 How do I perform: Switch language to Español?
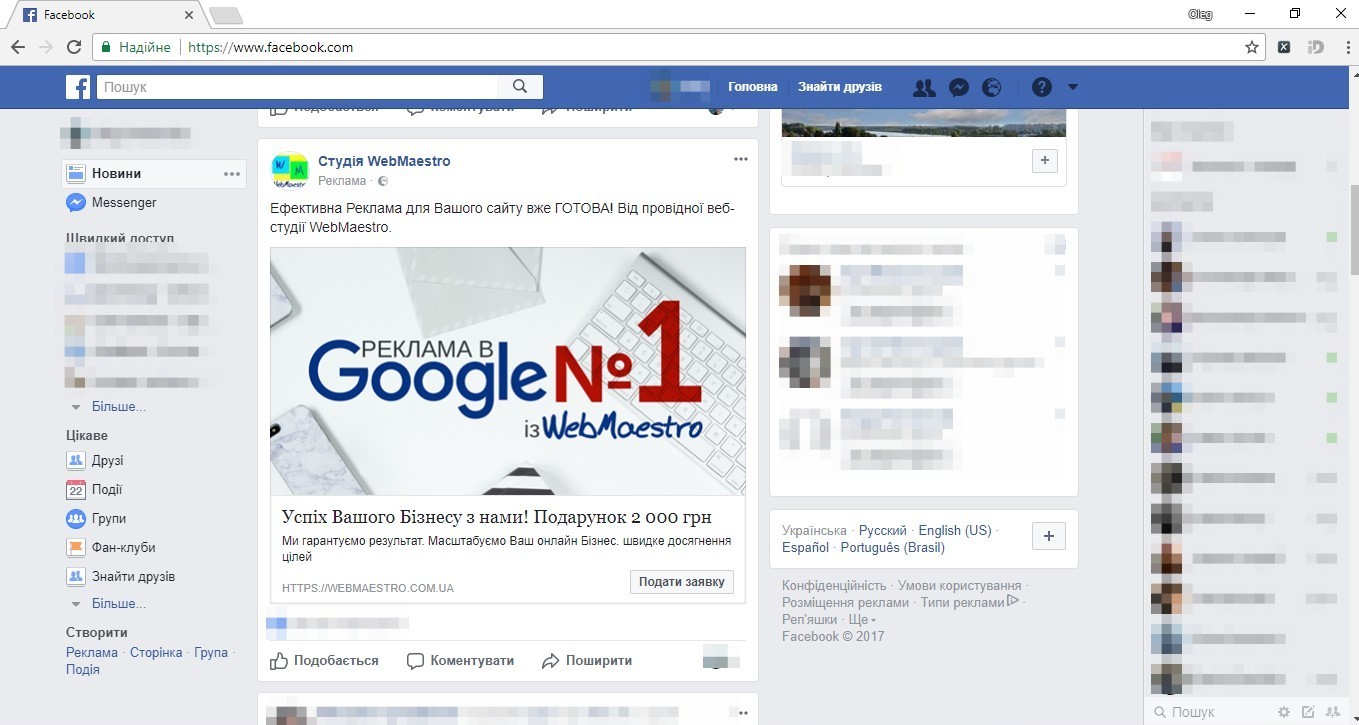point(805,548)
